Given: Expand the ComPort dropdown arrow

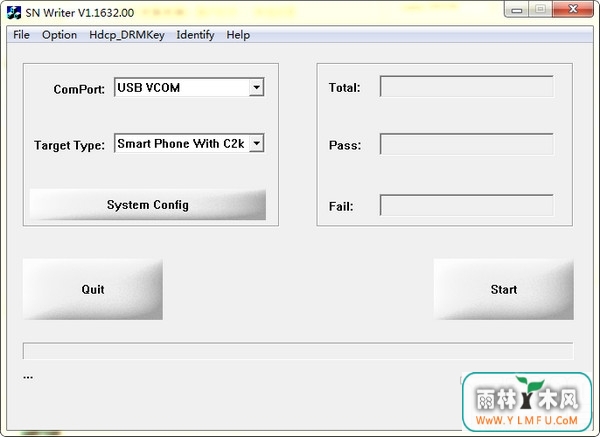Looking at the screenshot, I should [x=256, y=88].
